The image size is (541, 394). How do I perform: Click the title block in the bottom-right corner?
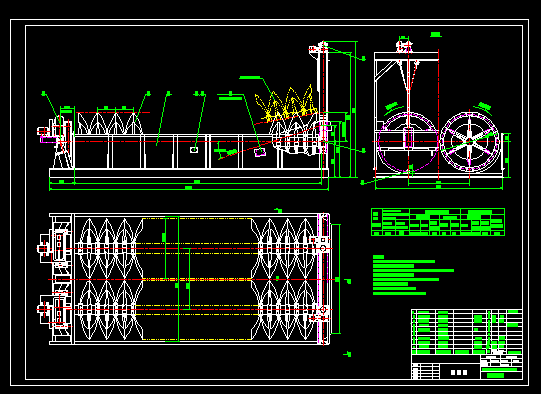467,367
